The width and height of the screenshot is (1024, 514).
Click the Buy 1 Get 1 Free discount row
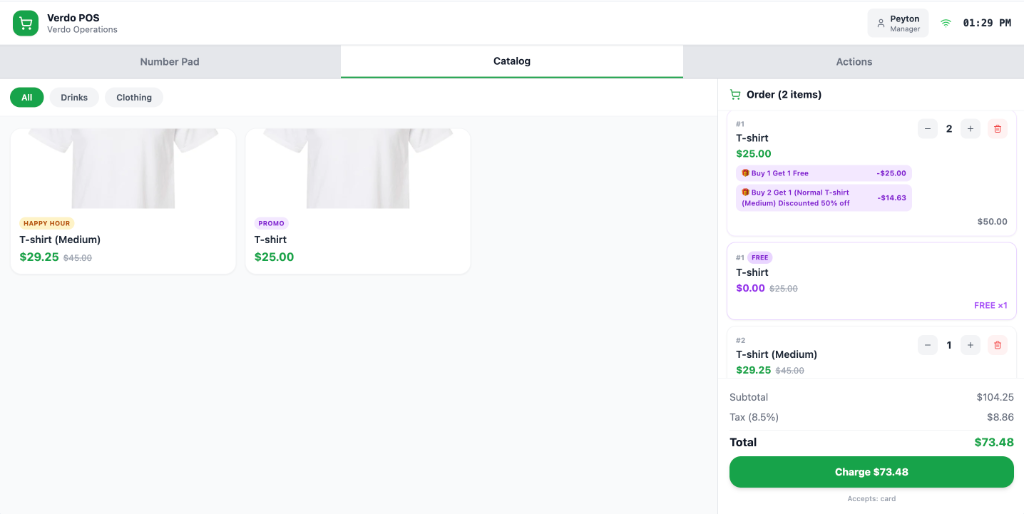(824, 173)
